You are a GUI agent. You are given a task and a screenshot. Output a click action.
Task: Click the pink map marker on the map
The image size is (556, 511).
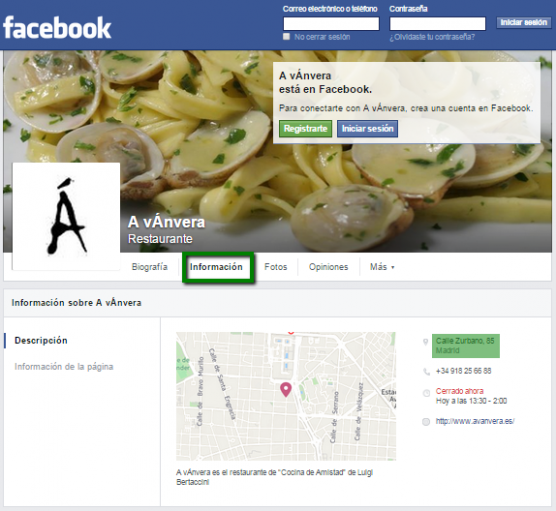[286, 389]
